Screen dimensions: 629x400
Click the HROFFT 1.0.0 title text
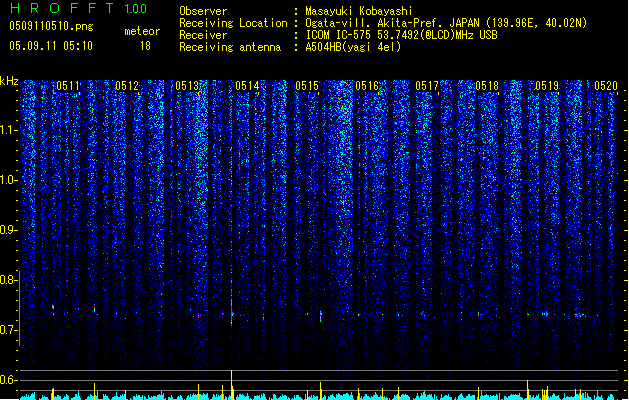coord(78,8)
